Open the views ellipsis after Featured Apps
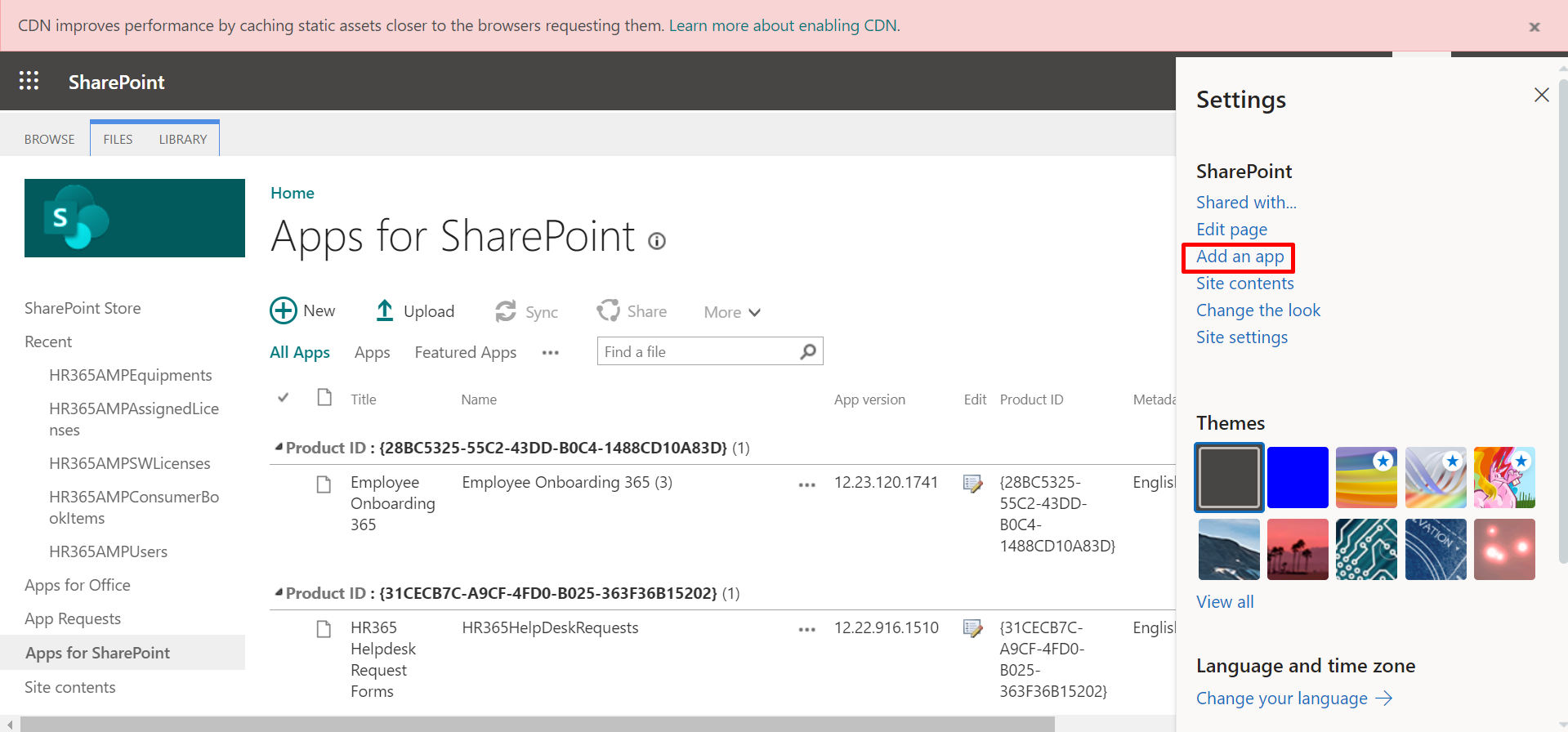 pos(551,353)
